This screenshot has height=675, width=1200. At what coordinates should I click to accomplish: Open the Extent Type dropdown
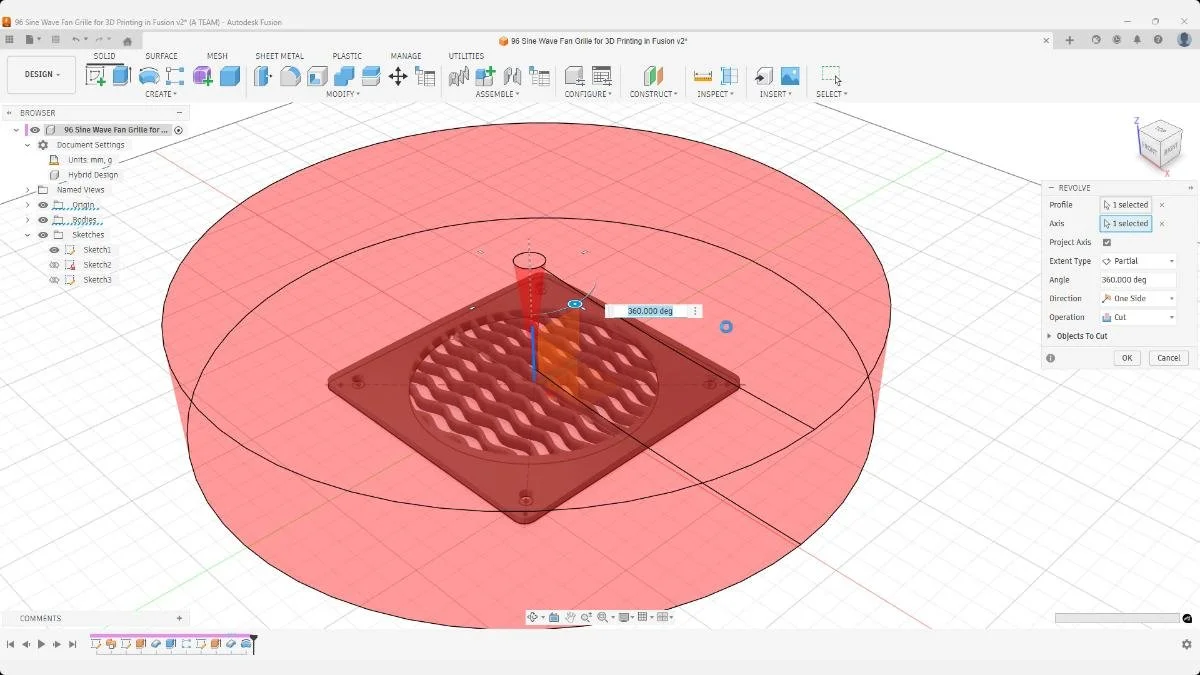tap(1137, 260)
